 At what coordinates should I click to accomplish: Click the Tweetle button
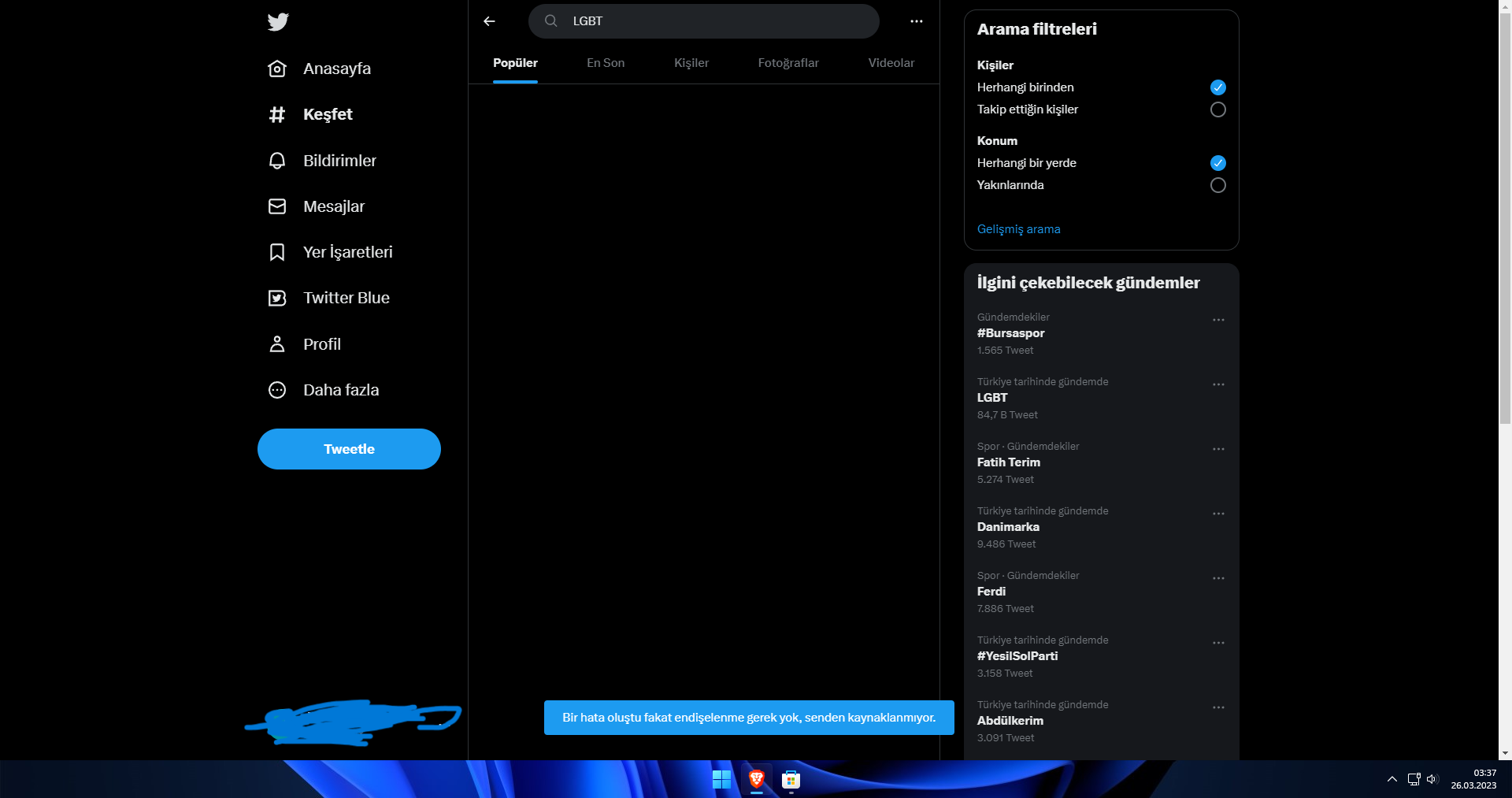coord(349,449)
